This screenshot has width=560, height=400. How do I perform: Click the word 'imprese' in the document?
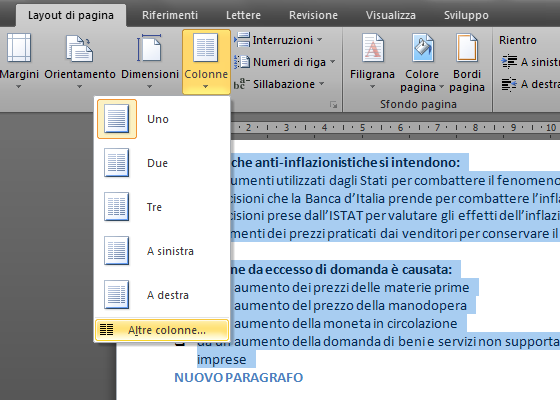pyautogui.click(x=222, y=359)
